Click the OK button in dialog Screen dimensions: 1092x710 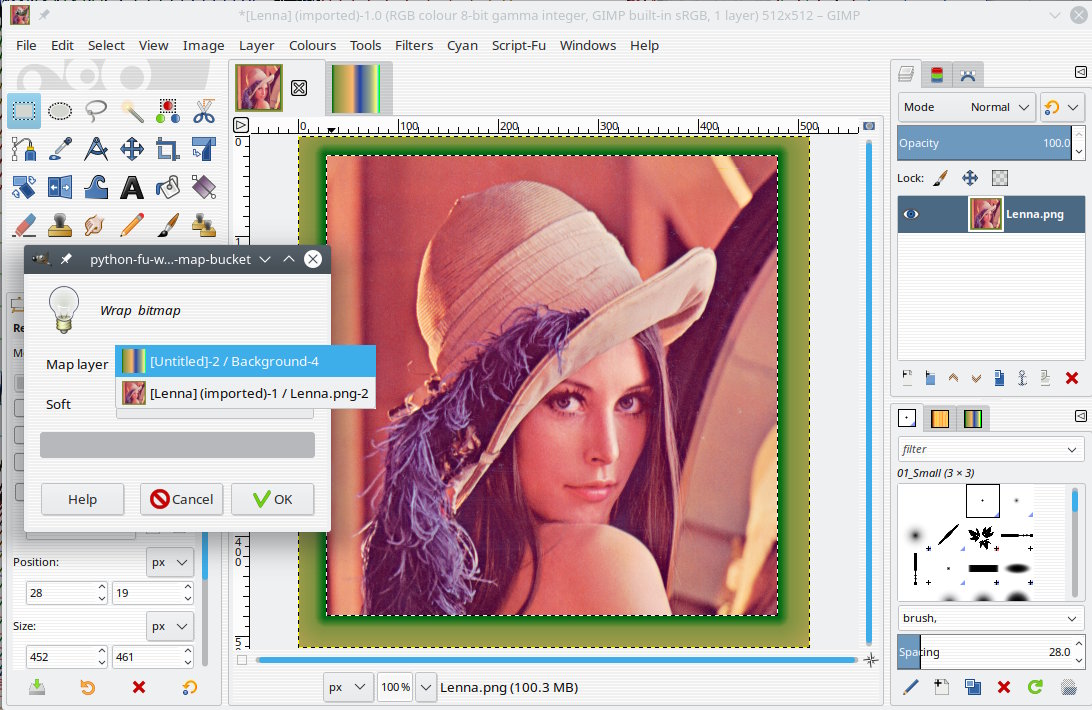click(272, 499)
